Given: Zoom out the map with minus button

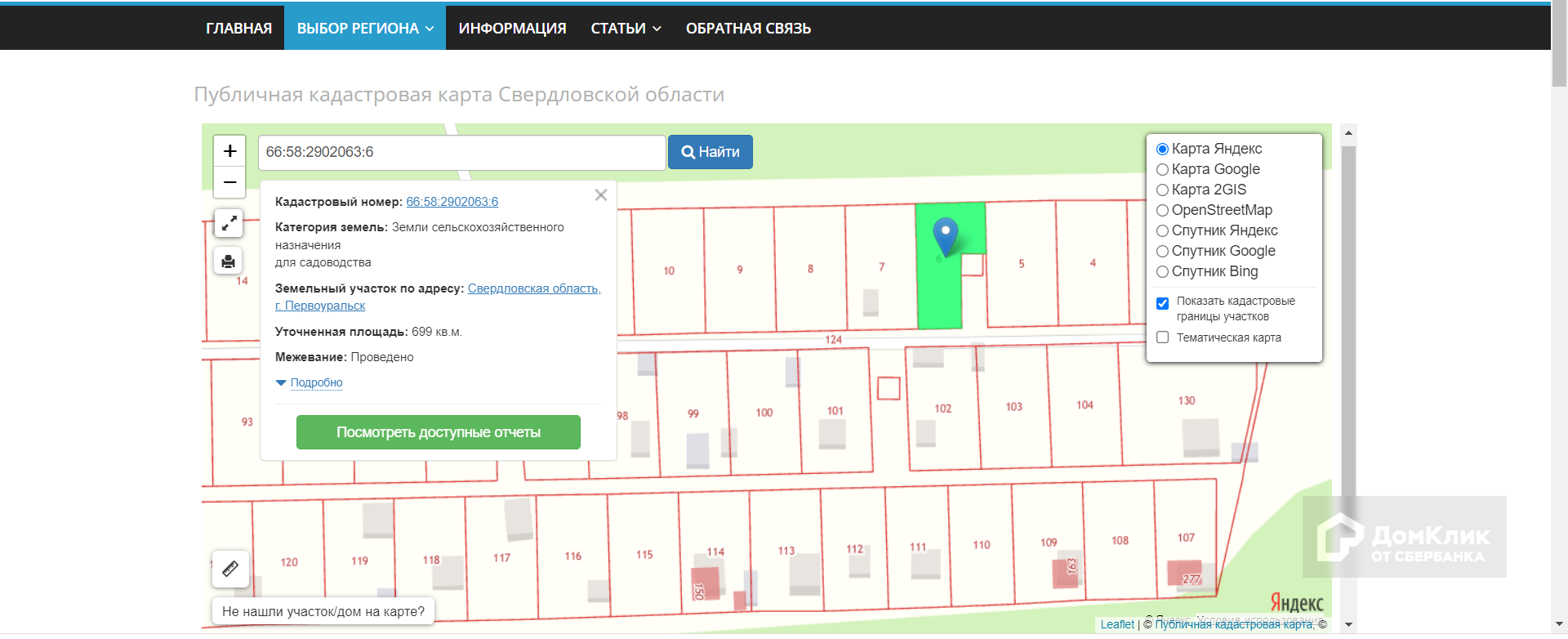Looking at the screenshot, I should (229, 182).
